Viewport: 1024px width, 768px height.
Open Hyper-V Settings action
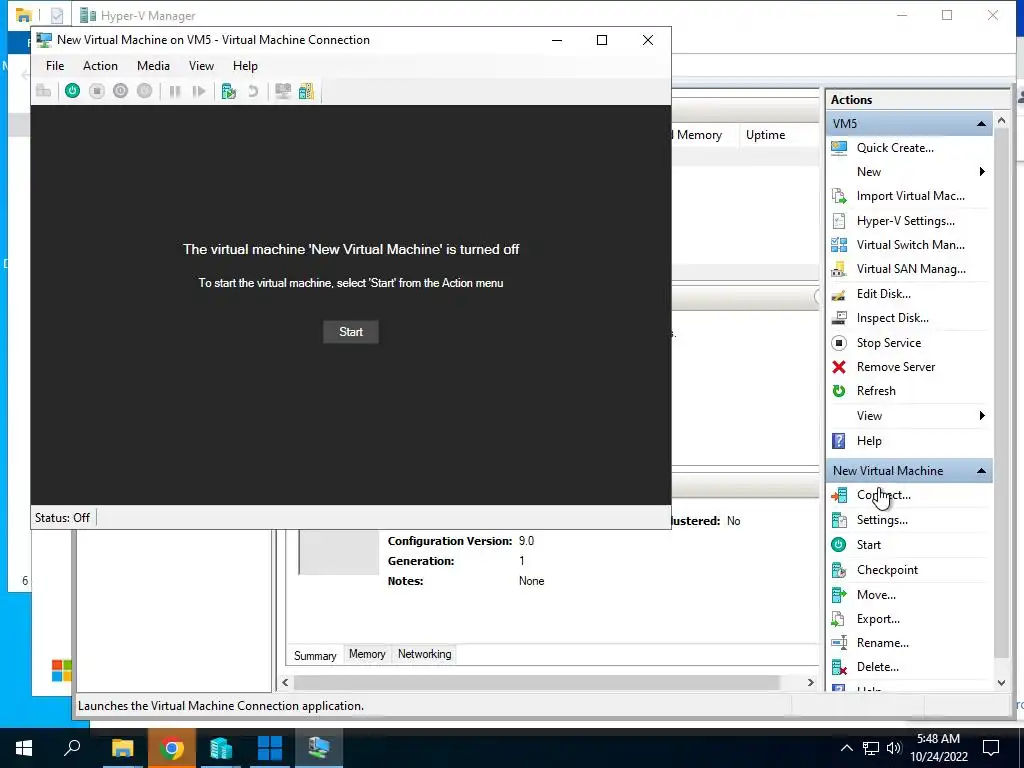pyautogui.click(x=905, y=221)
